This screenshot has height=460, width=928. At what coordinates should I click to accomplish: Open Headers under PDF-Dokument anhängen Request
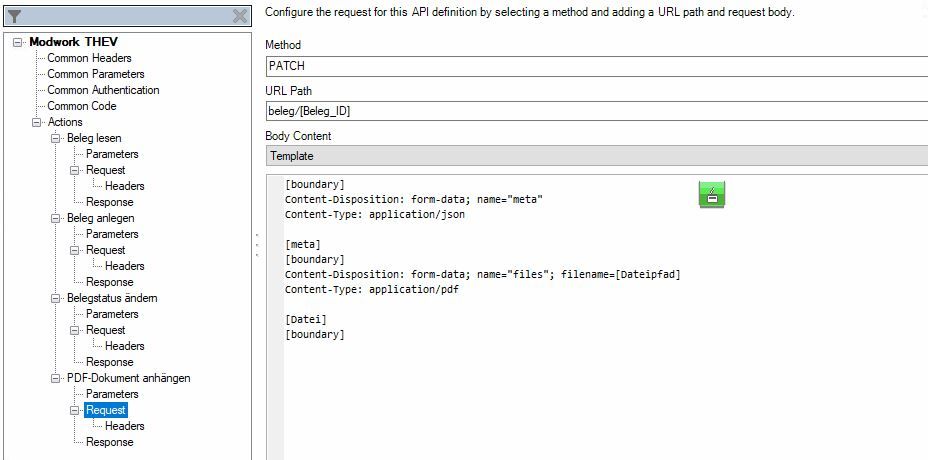(125, 426)
